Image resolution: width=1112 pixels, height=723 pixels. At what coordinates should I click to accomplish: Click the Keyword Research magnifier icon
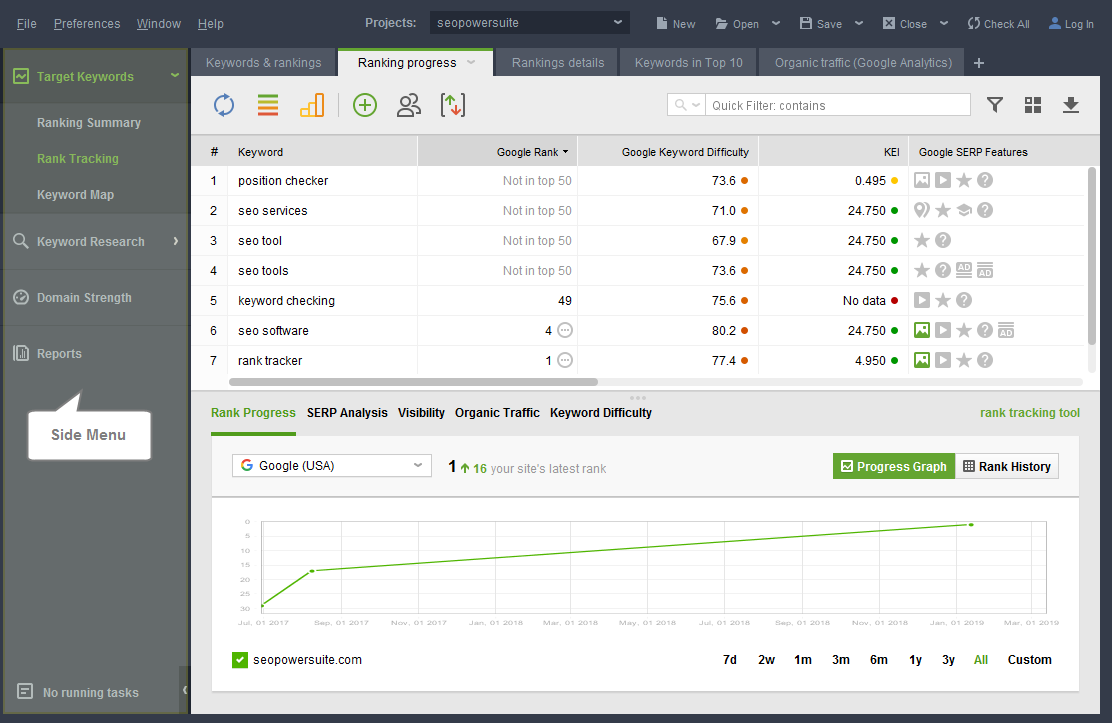click(21, 241)
